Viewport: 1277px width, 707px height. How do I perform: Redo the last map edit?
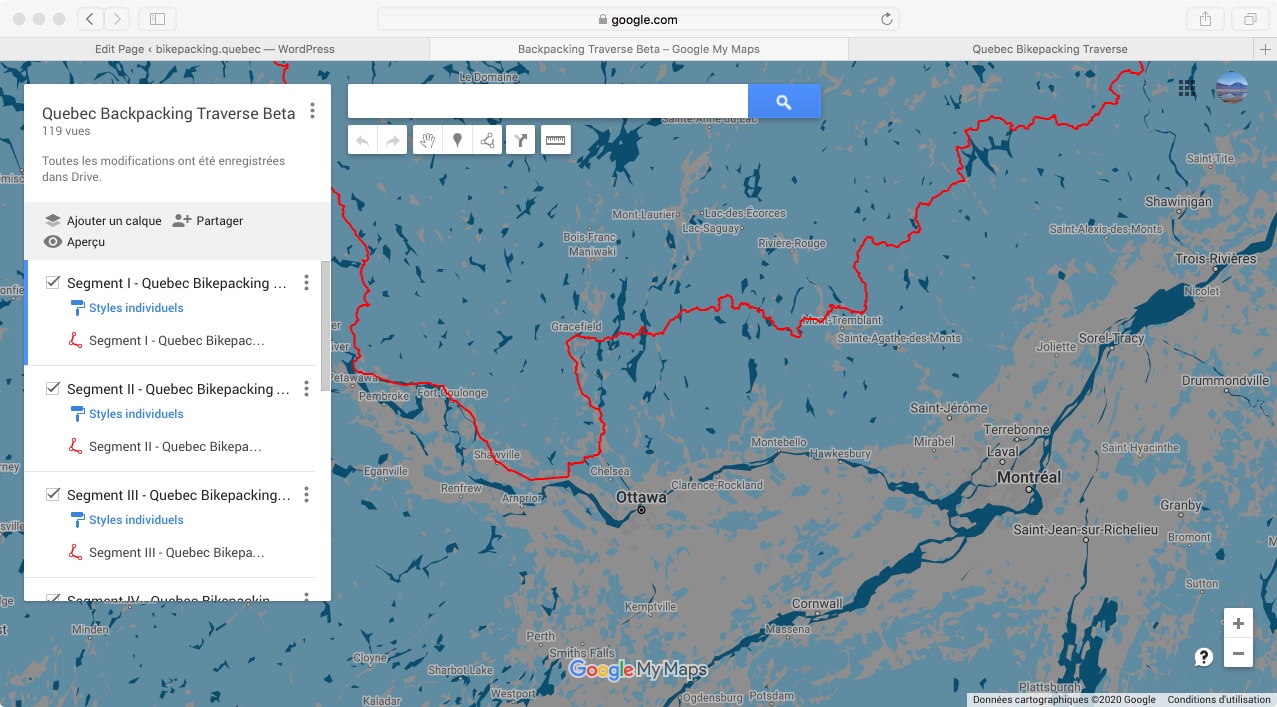pyautogui.click(x=393, y=141)
